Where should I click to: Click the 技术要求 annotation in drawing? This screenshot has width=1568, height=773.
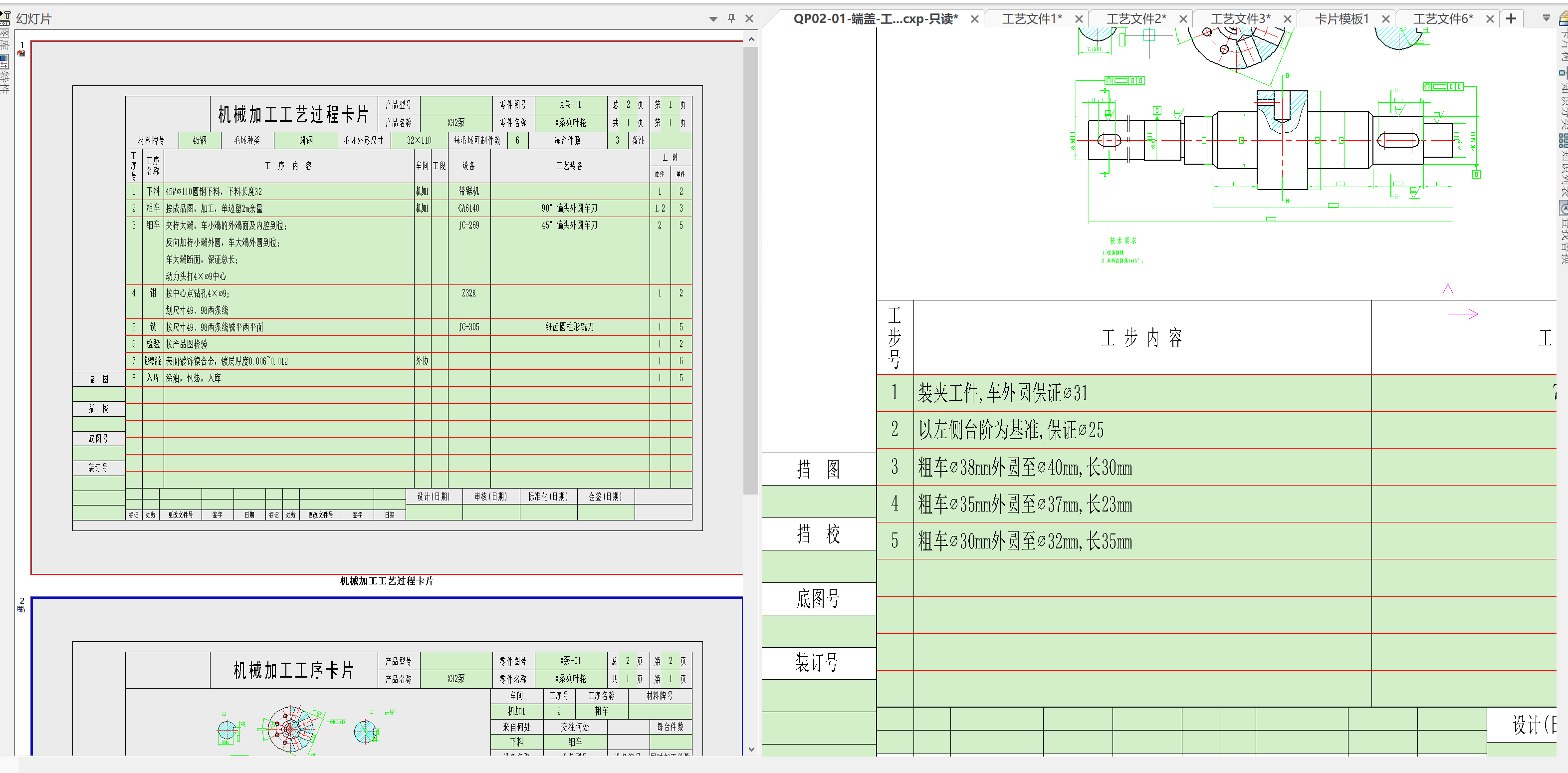click(1122, 241)
